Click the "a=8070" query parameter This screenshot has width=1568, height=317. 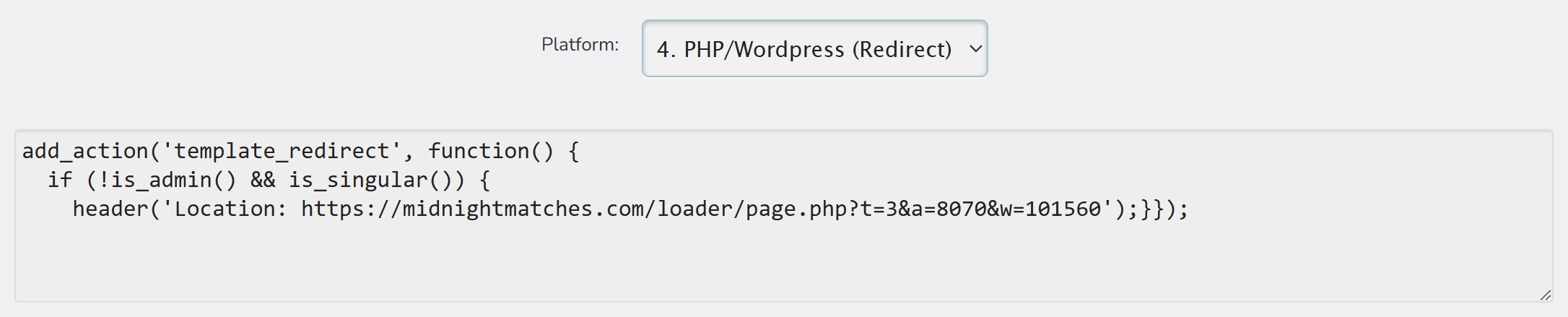948,209
